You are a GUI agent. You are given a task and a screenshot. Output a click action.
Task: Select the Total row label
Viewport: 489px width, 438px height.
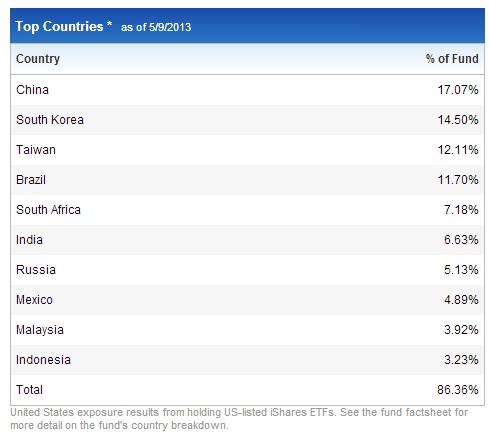click(x=29, y=390)
